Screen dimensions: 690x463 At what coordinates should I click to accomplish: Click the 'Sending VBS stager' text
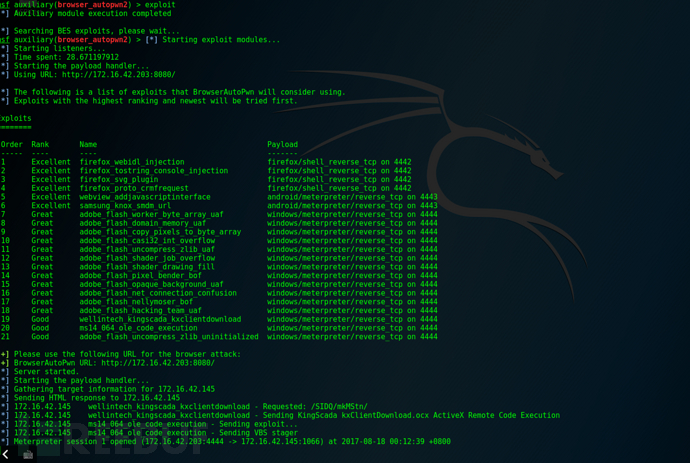[258, 433]
